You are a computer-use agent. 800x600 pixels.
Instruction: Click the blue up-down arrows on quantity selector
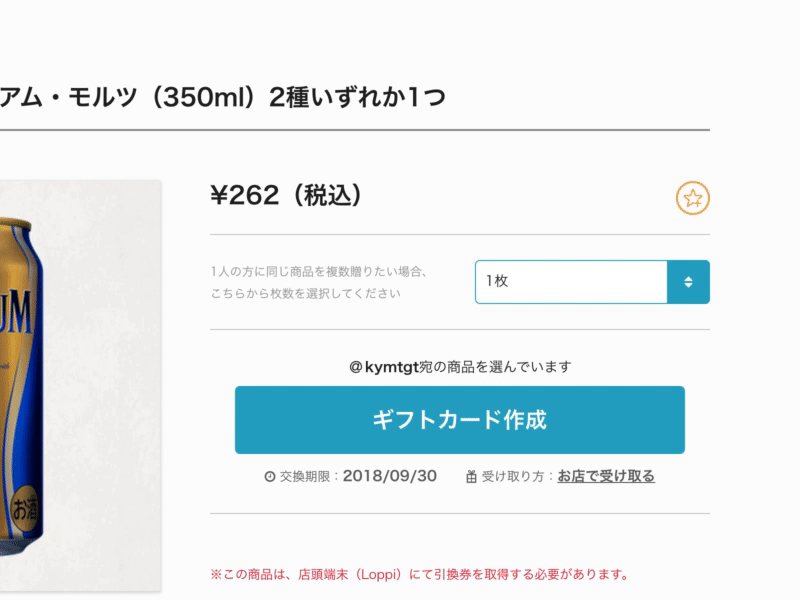[x=688, y=282]
